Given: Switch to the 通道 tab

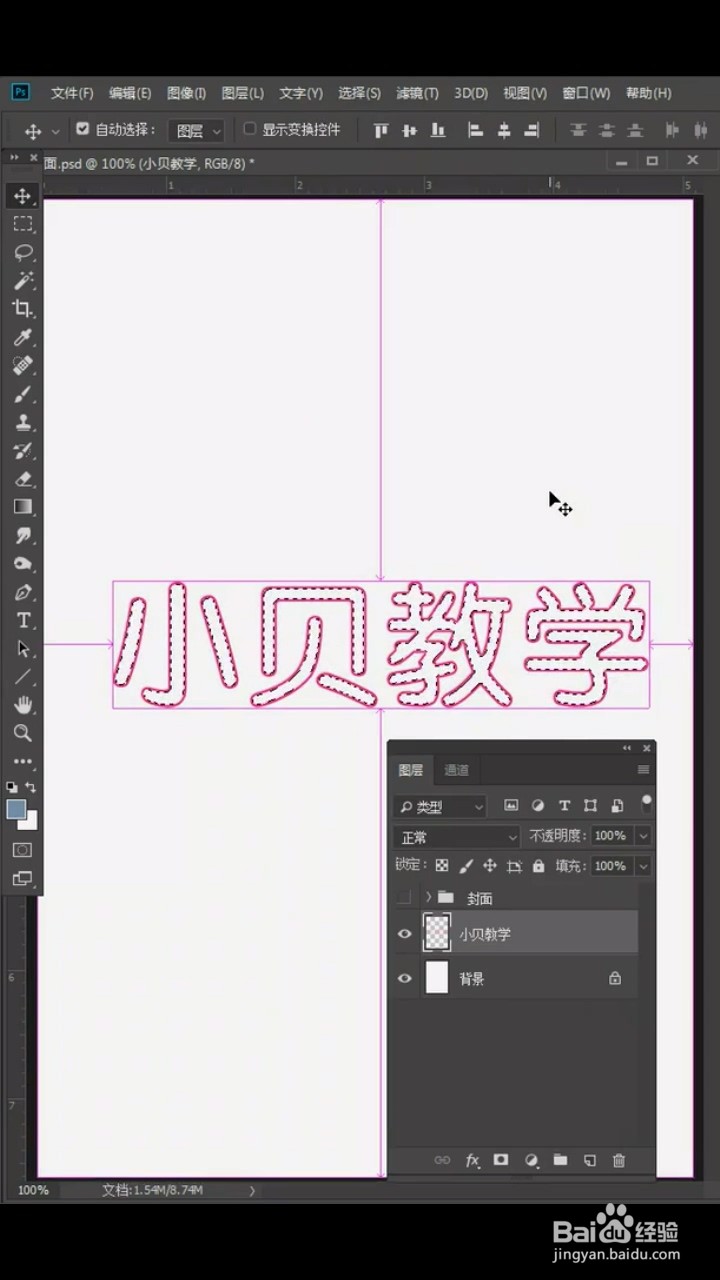Looking at the screenshot, I should point(456,770).
